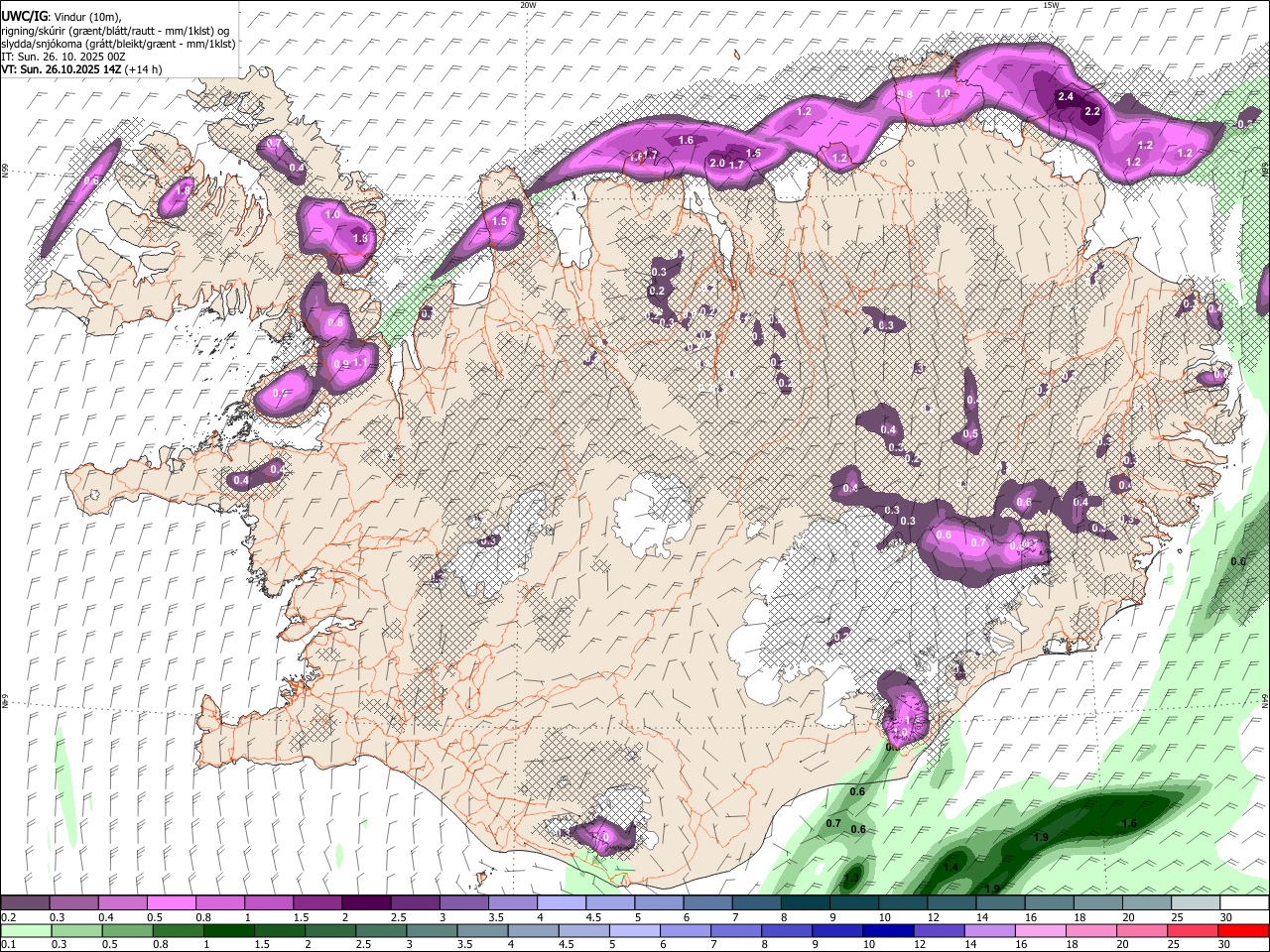This screenshot has width=1270, height=952.
Task: Click the valid time 'VT: Sun. 26.10.2025 14Z (+14 h)'
Action: [x=81, y=69]
